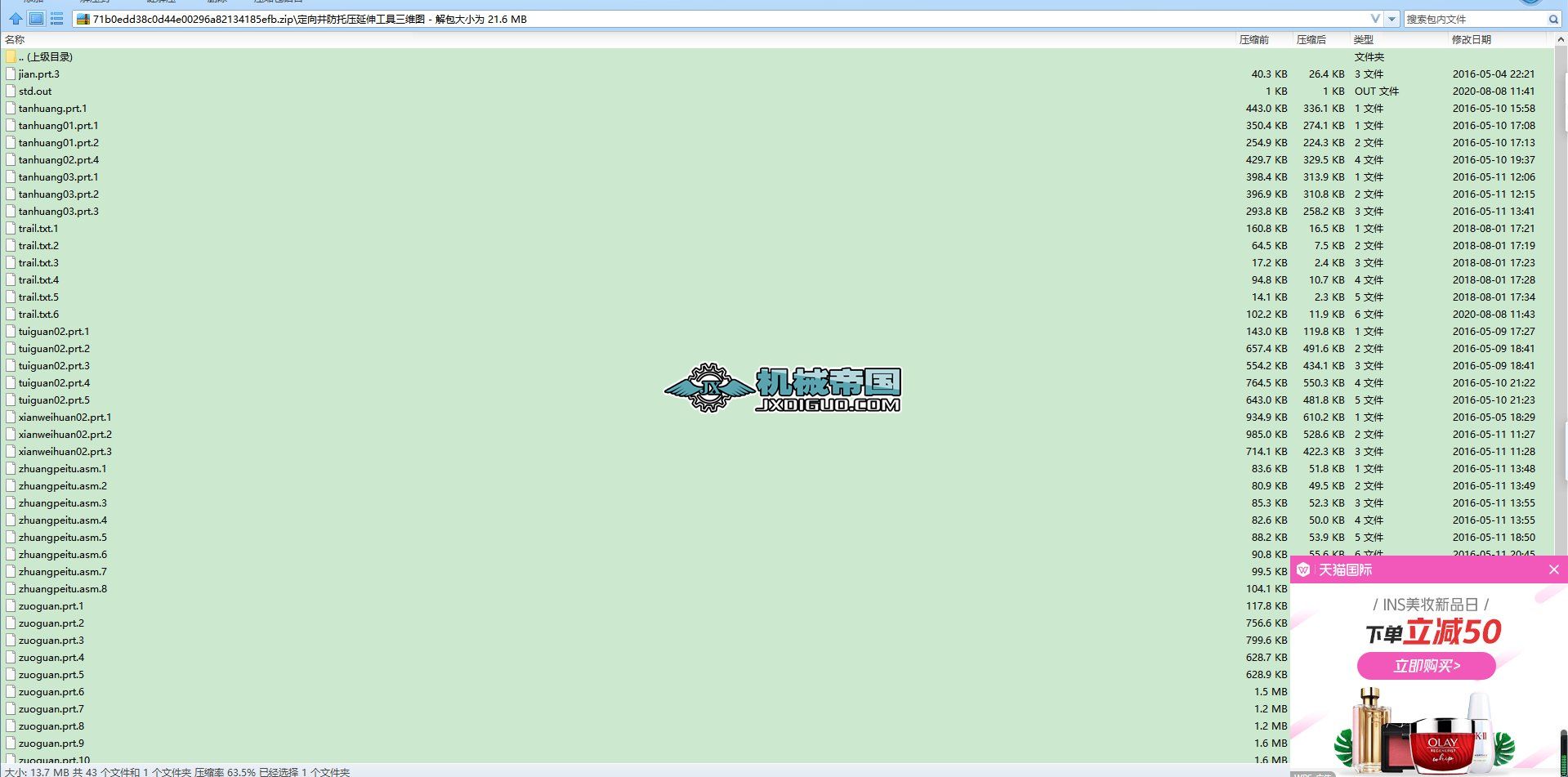1568x777 pixels.
Task: Switch to detailed list view mode
Action: tap(56, 19)
